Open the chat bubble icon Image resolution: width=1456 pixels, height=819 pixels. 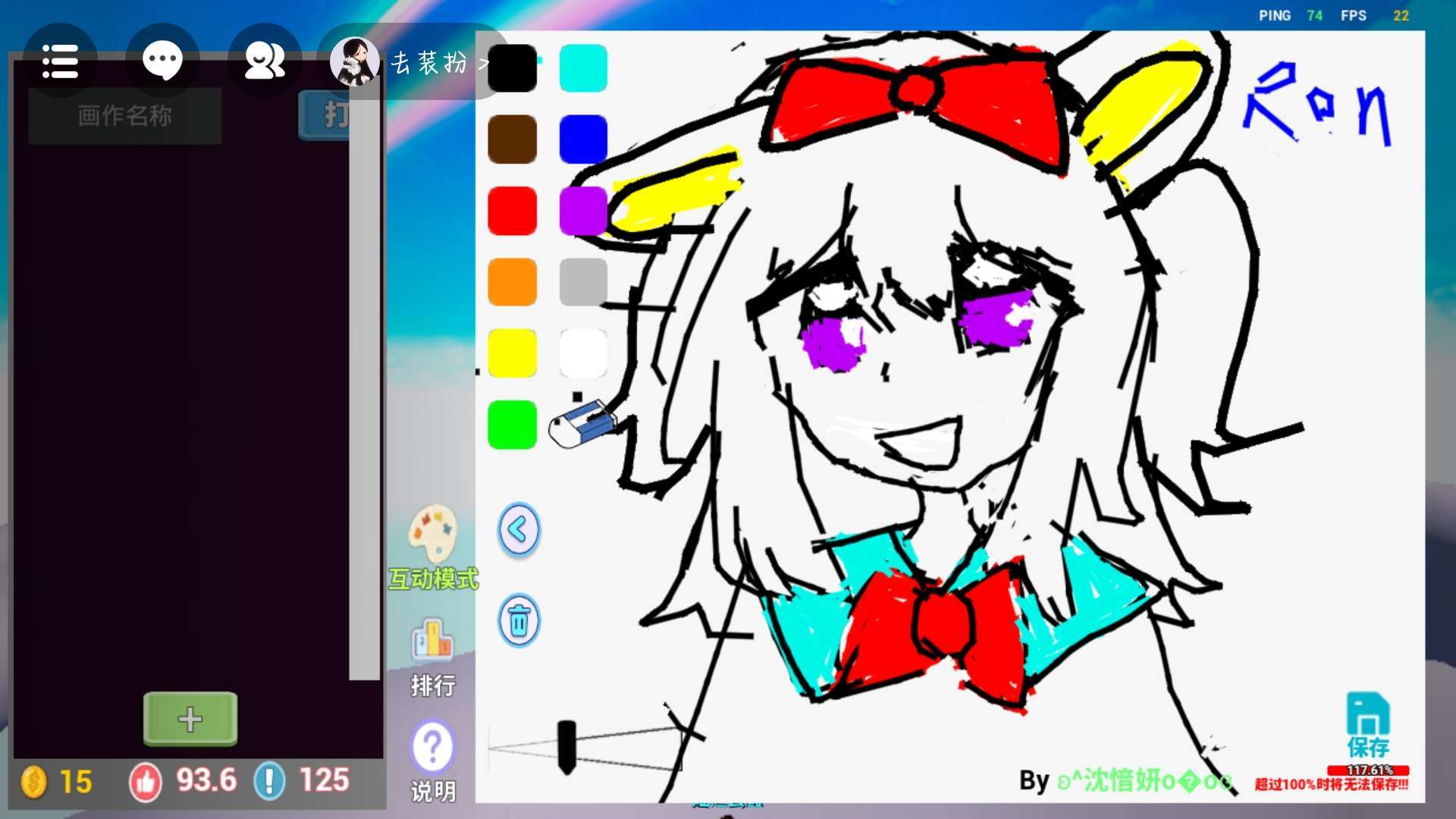[162, 61]
